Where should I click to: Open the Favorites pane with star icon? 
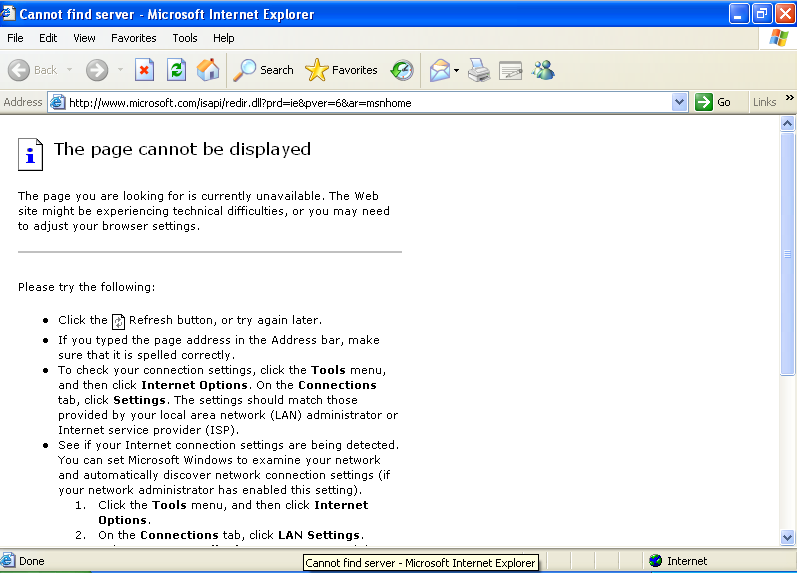[341, 70]
